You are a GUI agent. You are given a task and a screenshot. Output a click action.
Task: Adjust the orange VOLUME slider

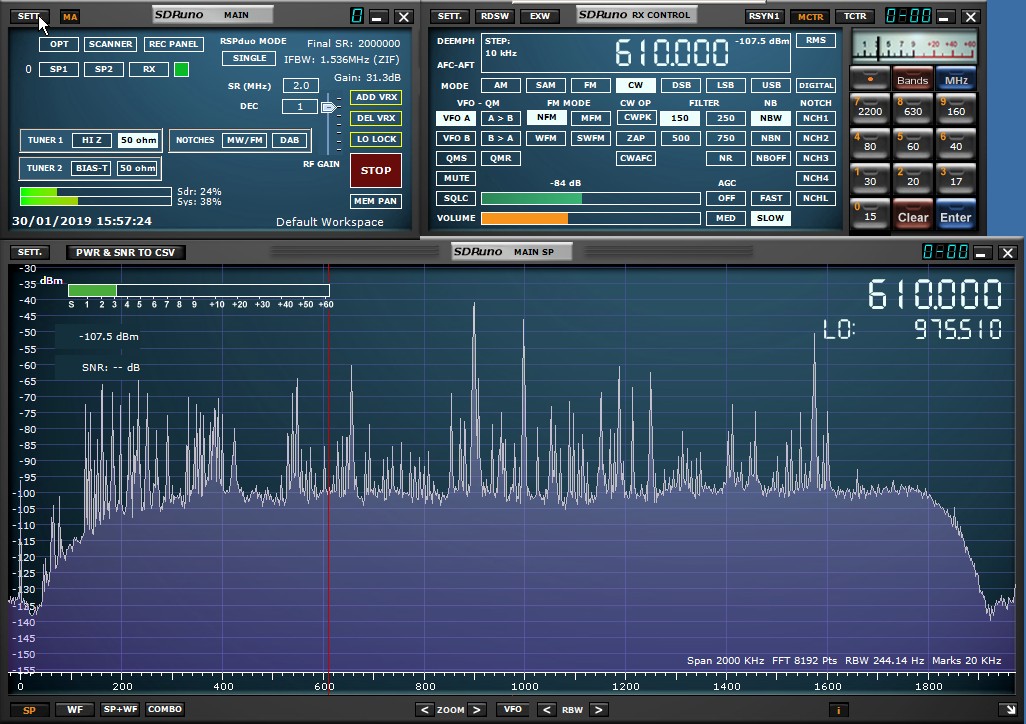click(591, 218)
